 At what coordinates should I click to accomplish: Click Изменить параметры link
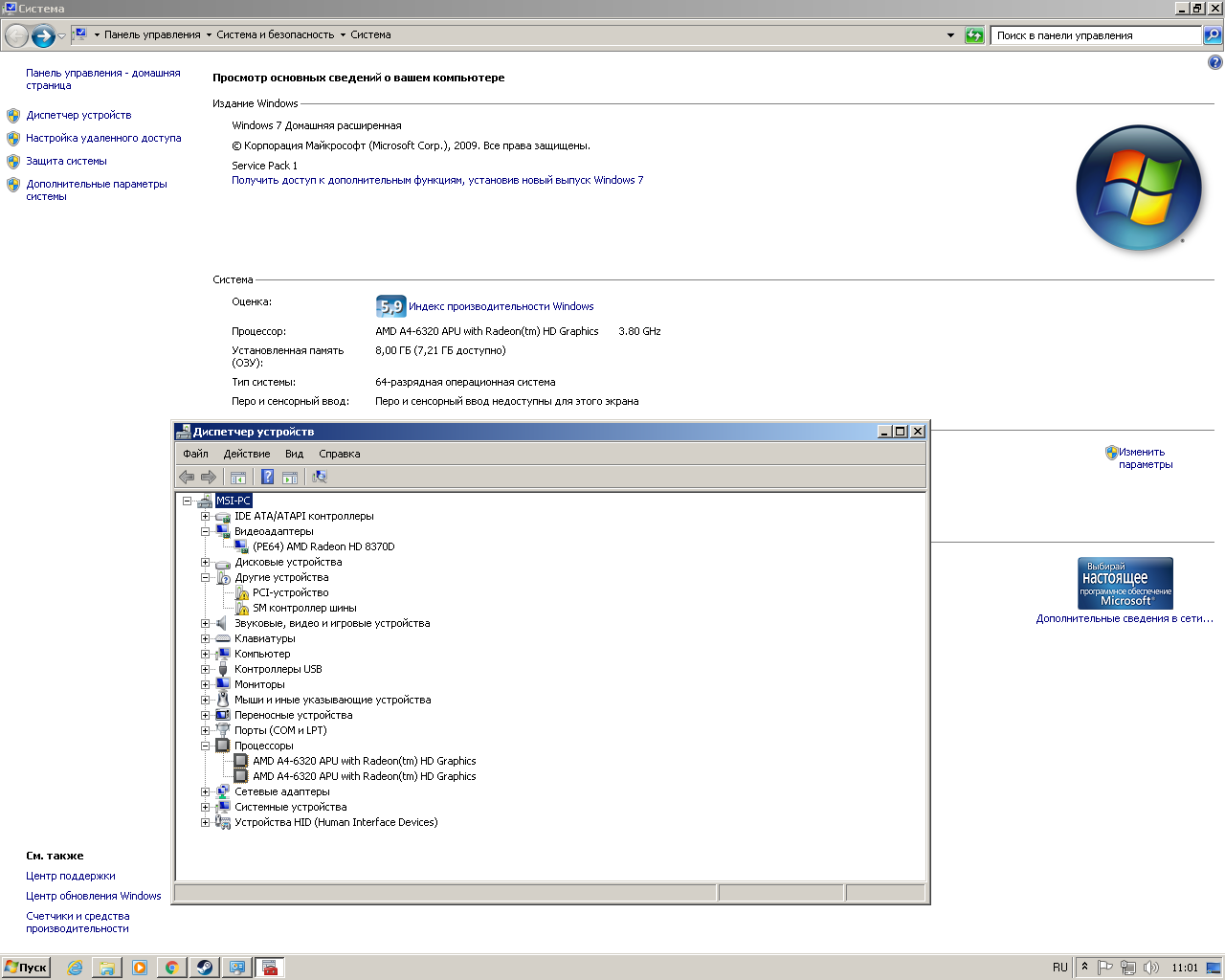[1145, 458]
